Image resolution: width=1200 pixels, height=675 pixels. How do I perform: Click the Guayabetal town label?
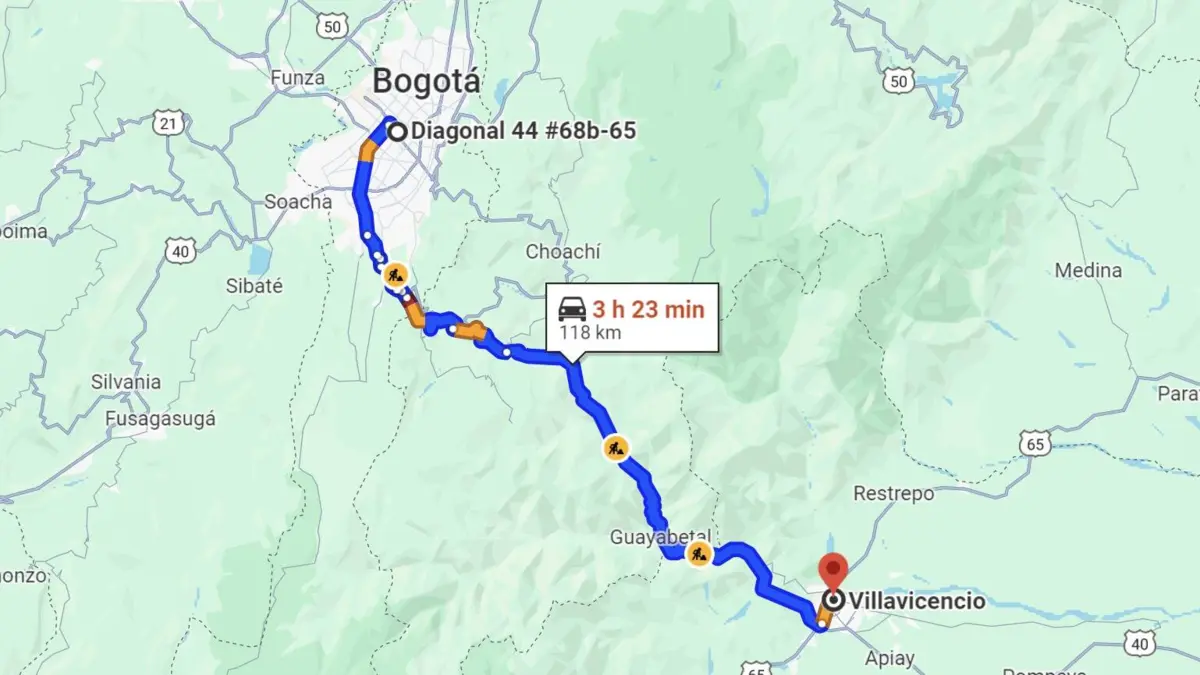coord(660,537)
